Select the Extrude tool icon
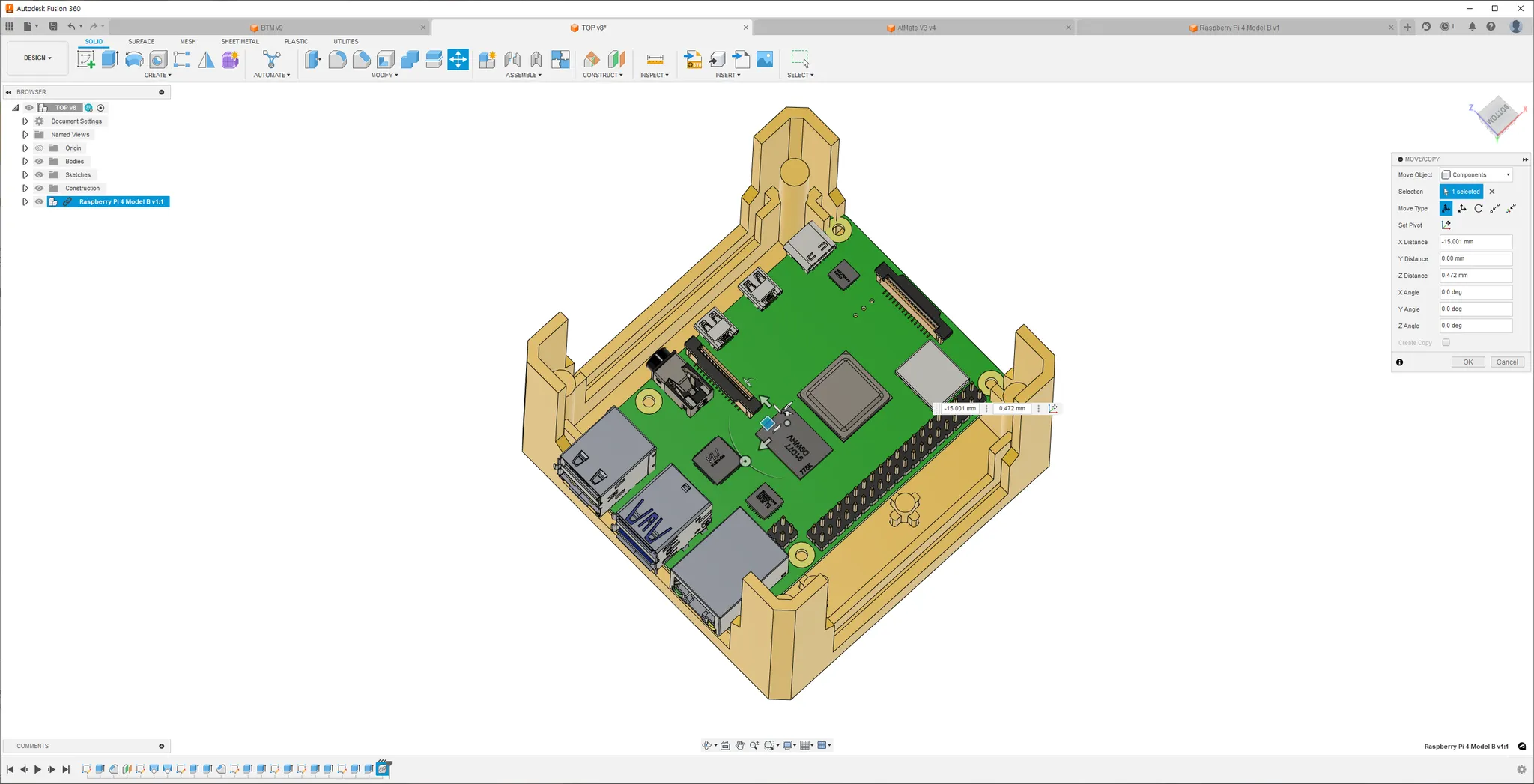 pos(110,60)
